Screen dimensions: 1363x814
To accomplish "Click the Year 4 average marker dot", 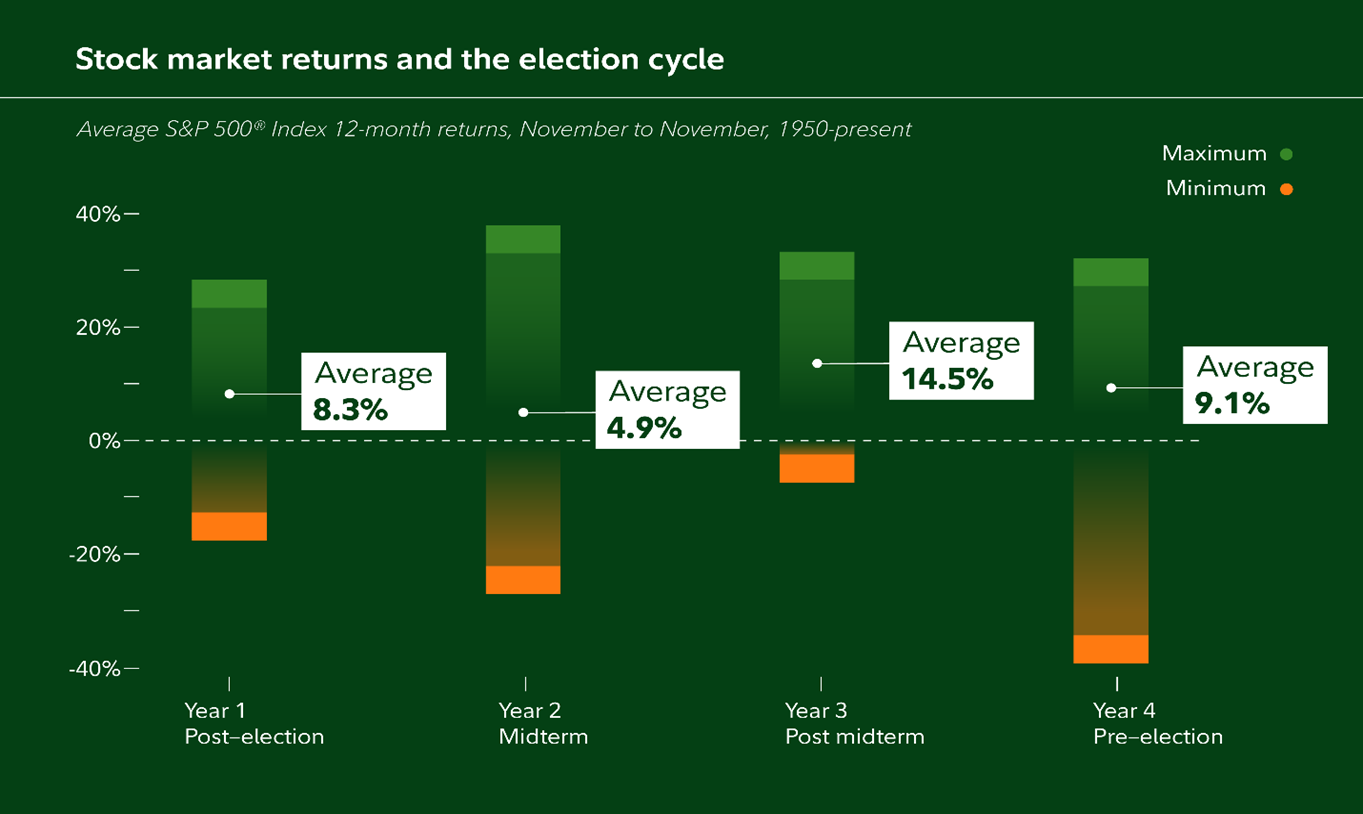I will [x=1111, y=388].
